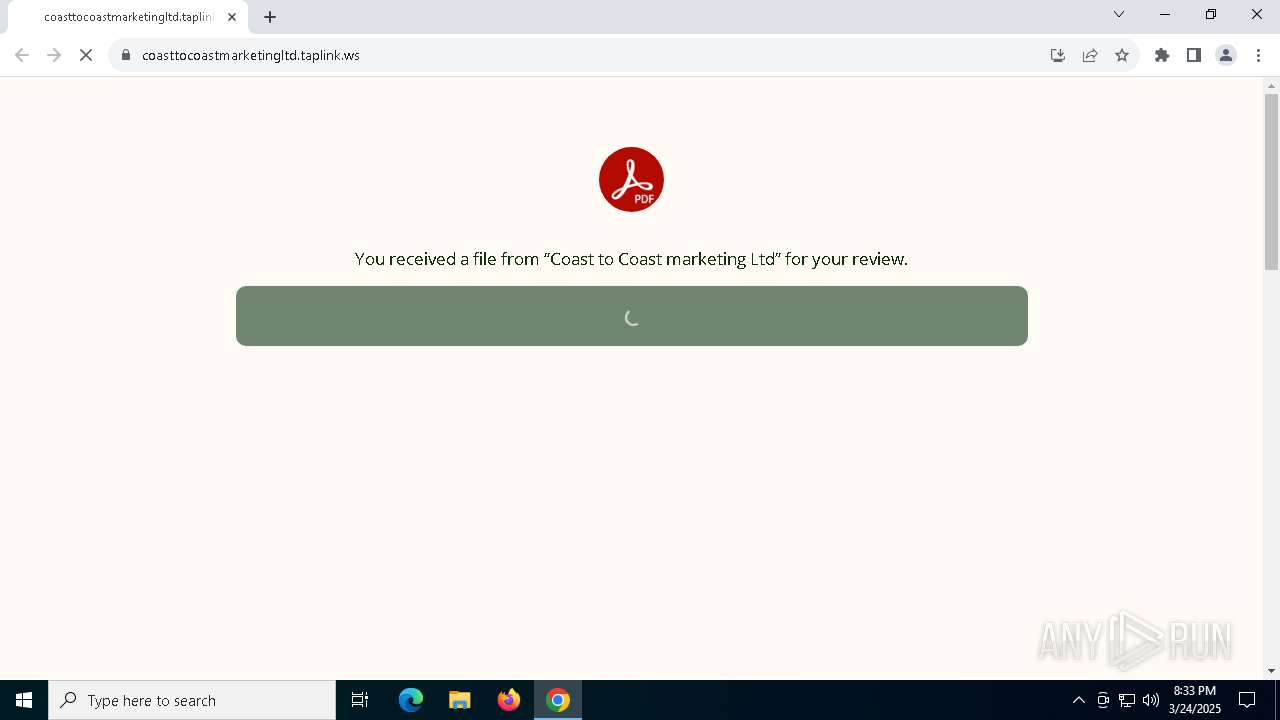1280x720 pixels.
Task: Go forward to next page
Action: point(54,55)
